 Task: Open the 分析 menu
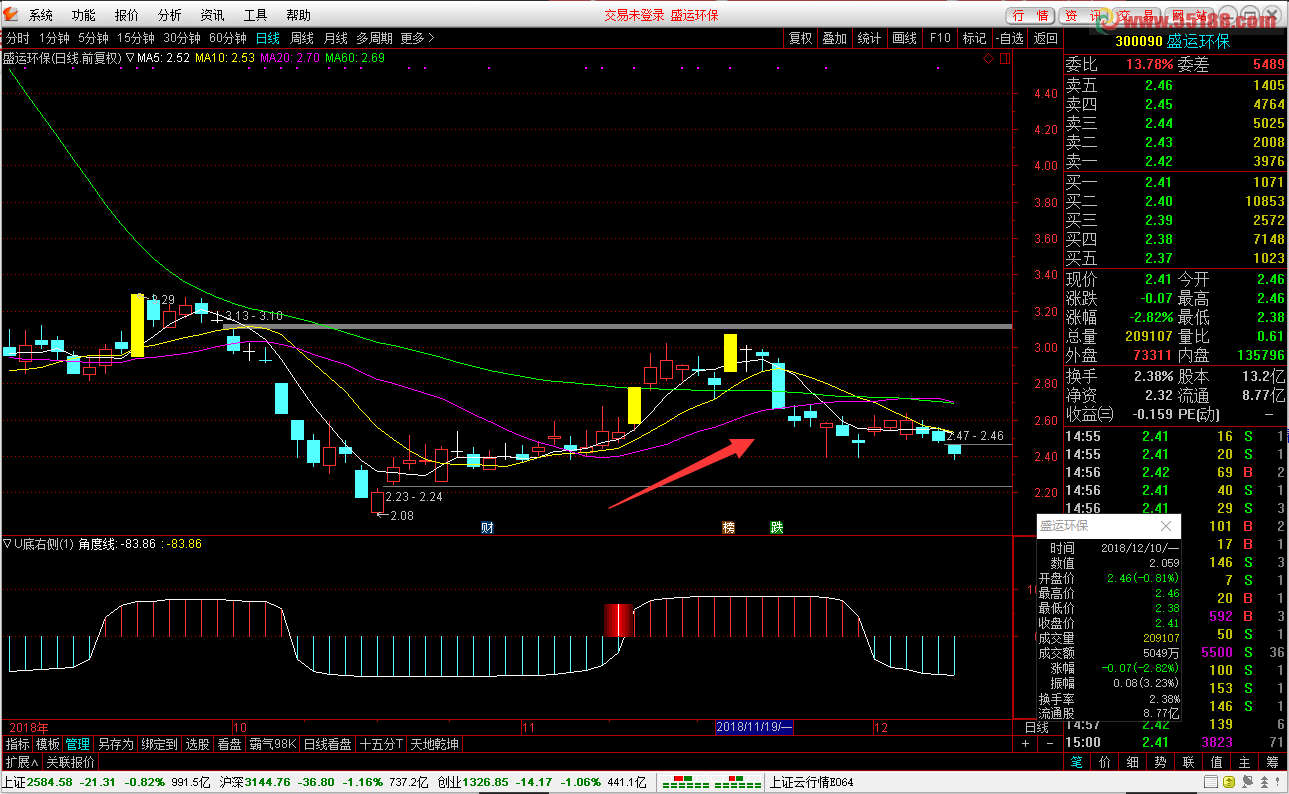point(169,15)
